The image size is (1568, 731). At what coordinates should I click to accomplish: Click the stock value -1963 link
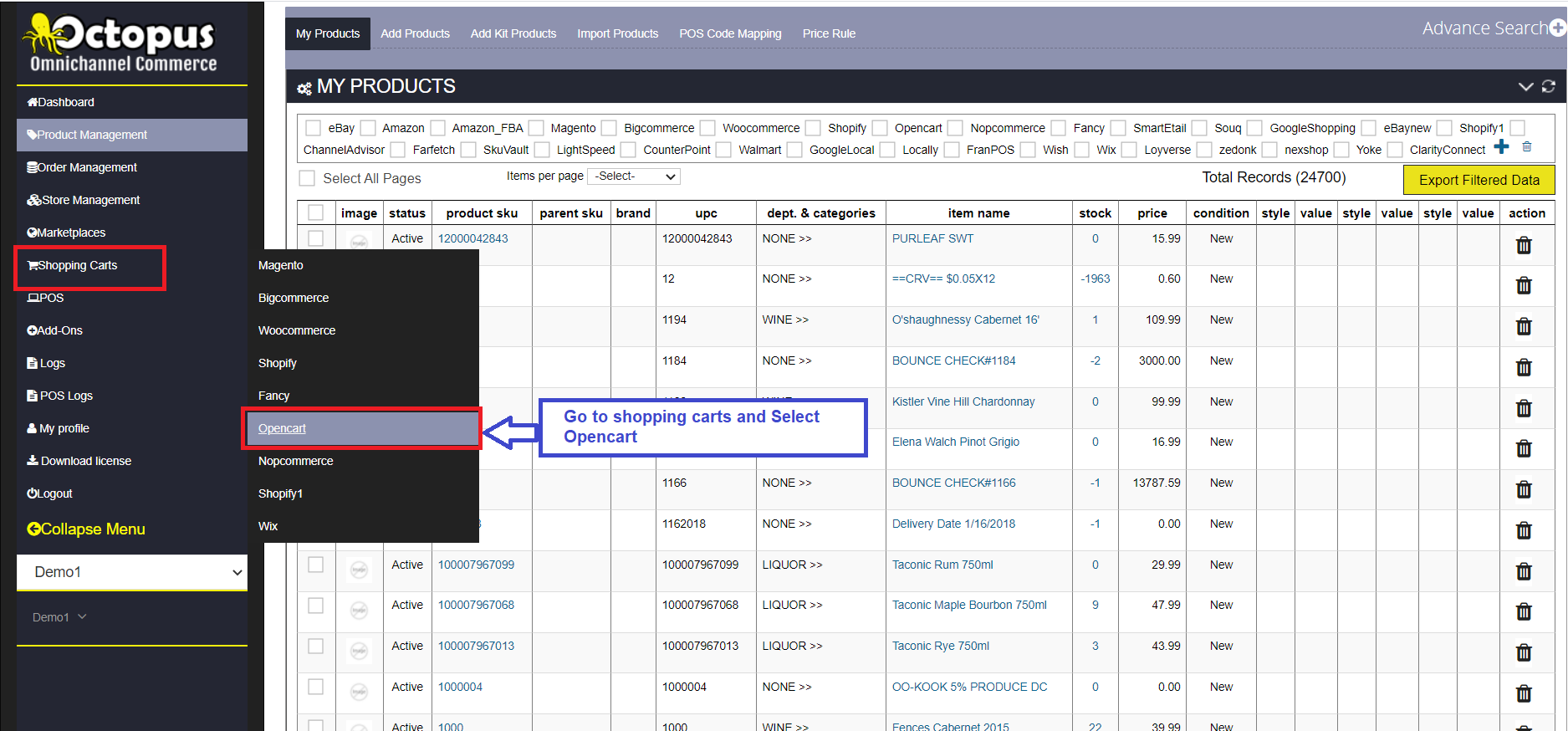[x=1096, y=279]
